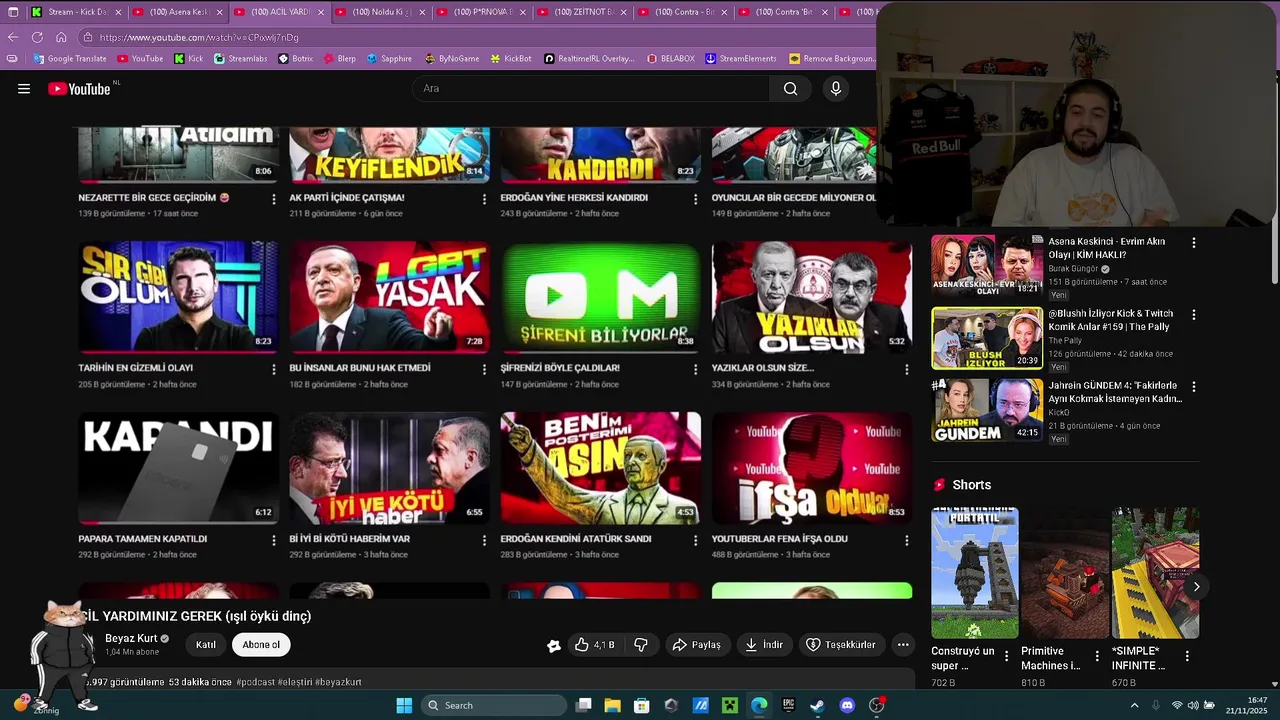Open options for Jahrein GÜNDEM 4 sidebar video
Screen dimensions: 1280x720
click(1193, 387)
